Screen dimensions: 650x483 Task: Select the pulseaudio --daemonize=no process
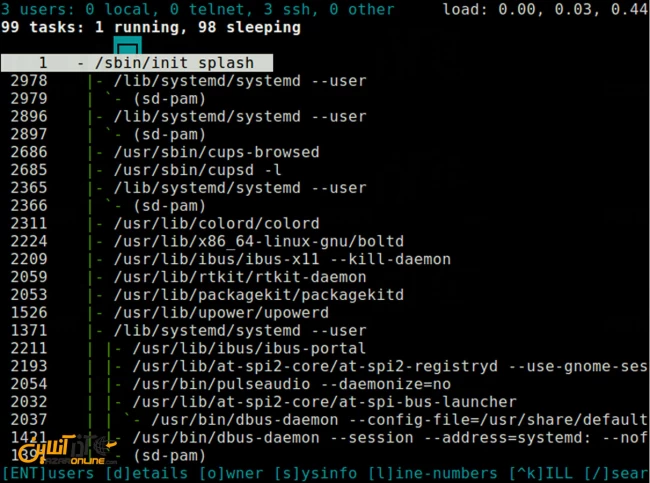[291, 384]
